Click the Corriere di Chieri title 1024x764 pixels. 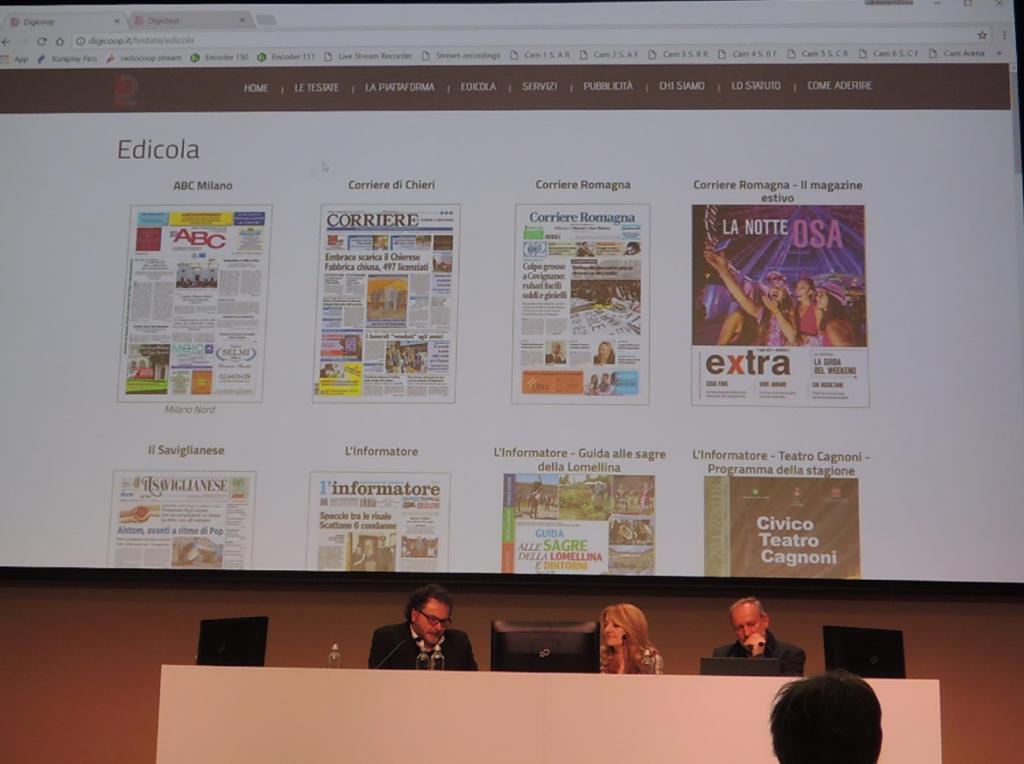click(x=391, y=185)
